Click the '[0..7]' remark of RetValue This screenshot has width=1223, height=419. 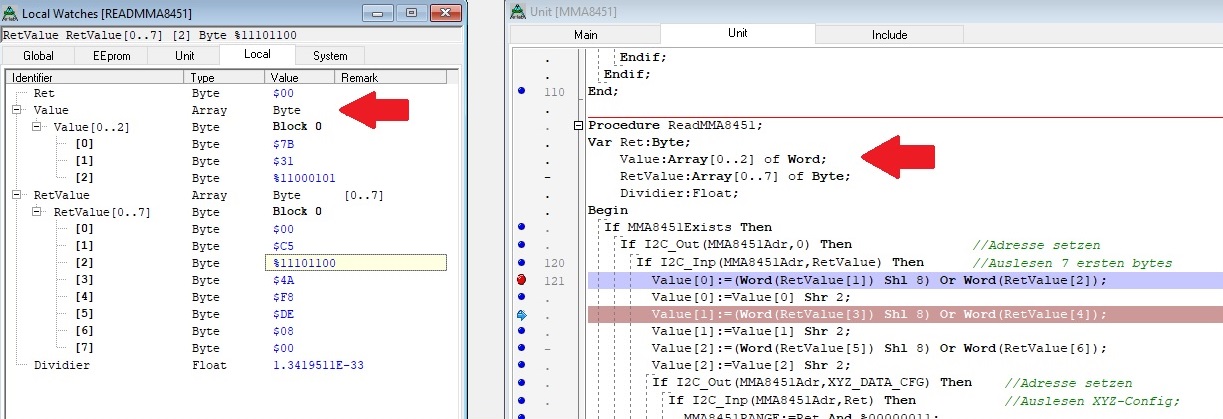coord(364,195)
